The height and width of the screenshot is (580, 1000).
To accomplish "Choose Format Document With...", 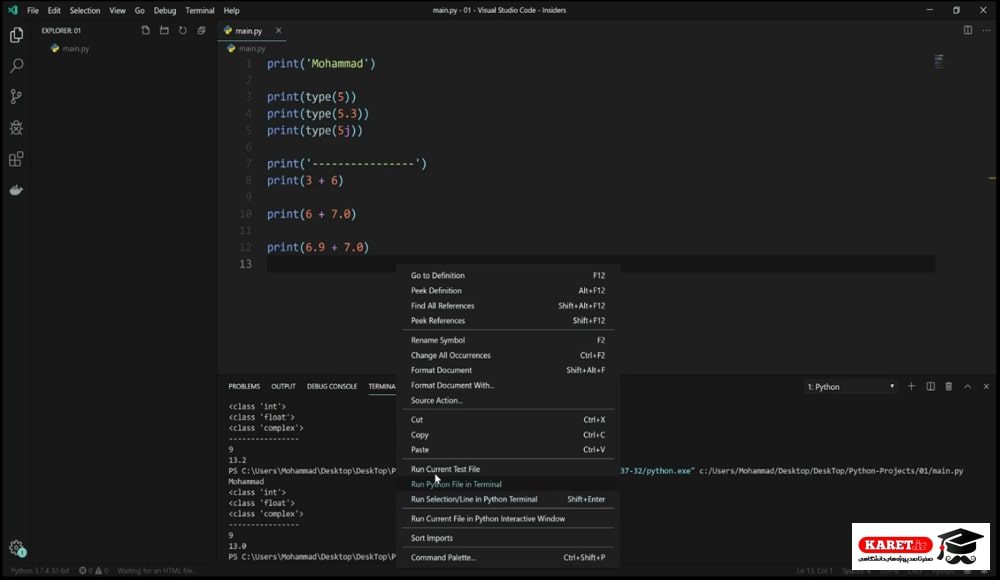I will click(508, 385).
